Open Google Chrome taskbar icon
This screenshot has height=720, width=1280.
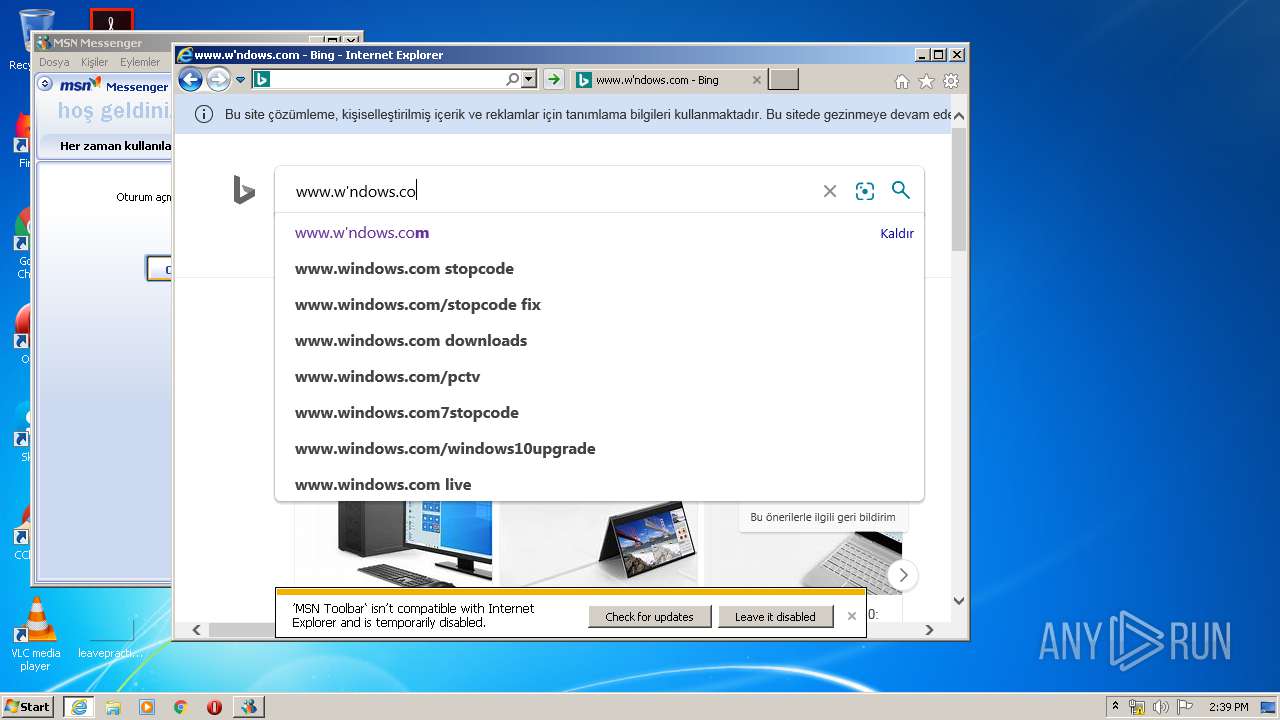pos(180,707)
